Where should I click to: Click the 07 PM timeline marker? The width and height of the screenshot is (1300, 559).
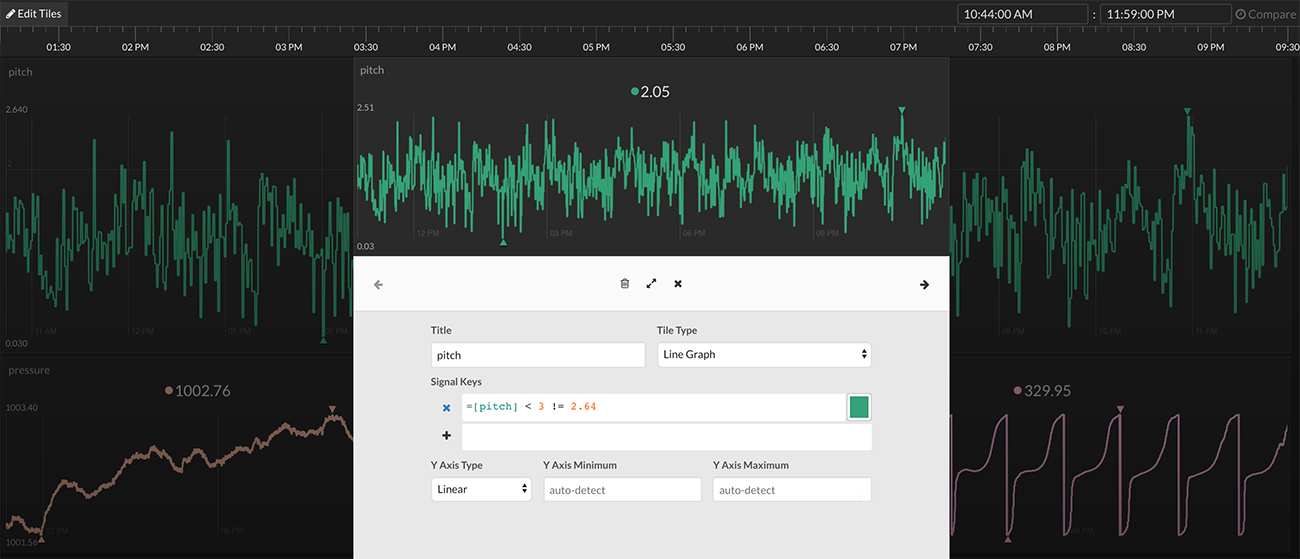tap(903, 47)
